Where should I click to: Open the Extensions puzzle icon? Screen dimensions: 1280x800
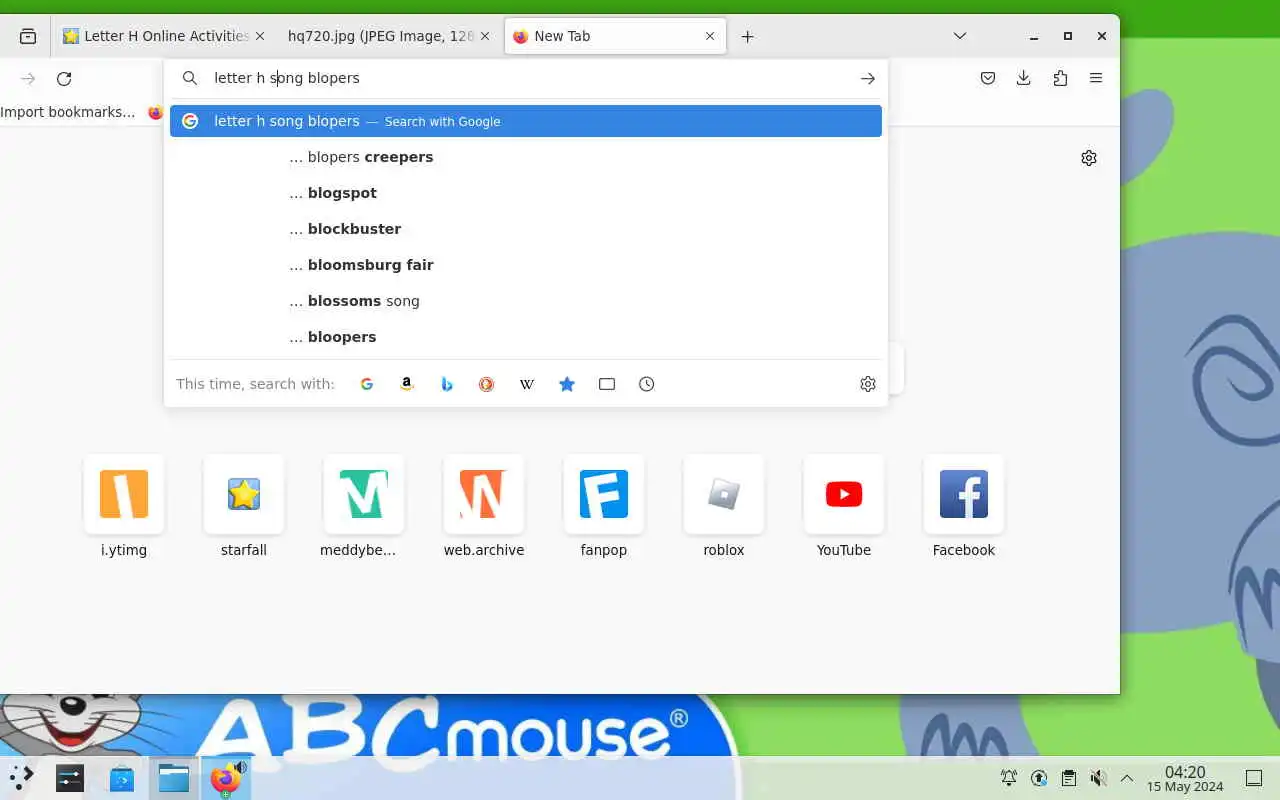click(x=1060, y=78)
